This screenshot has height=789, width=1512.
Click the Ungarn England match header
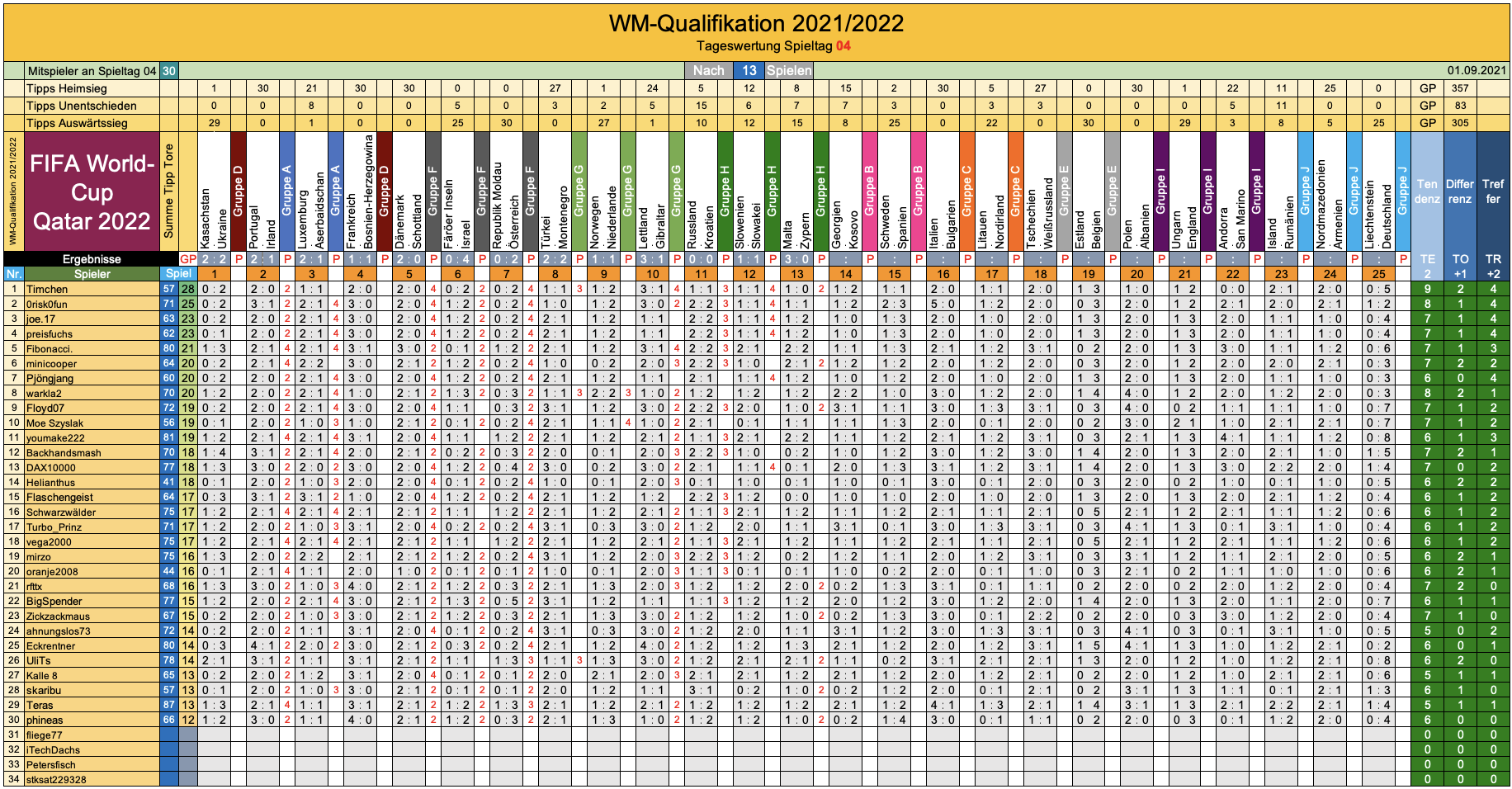tap(1184, 191)
